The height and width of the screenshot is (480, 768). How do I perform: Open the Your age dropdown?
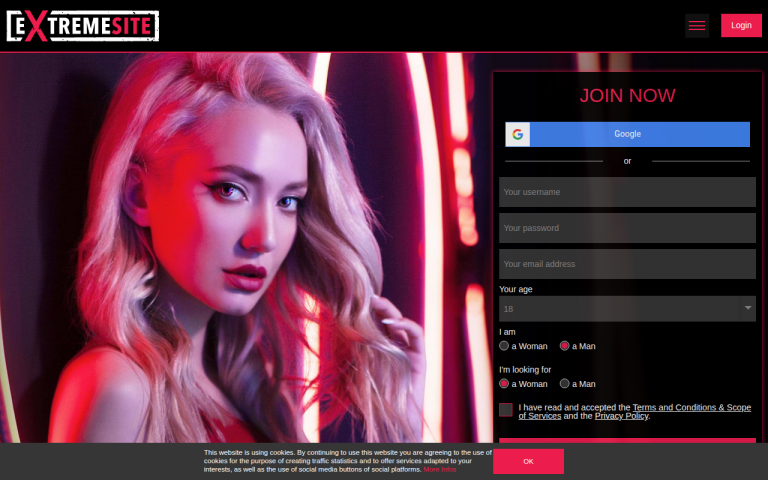pyautogui.click(x=627, y=309)
